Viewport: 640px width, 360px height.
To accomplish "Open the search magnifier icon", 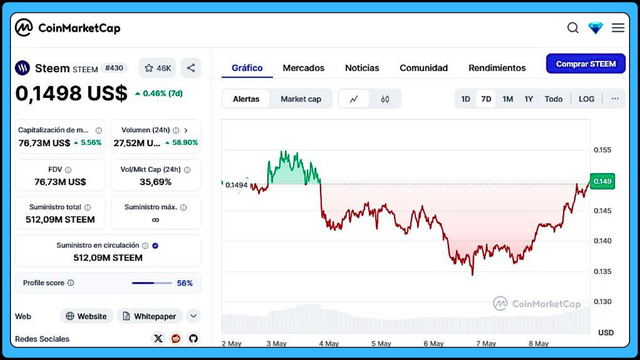I will (573, 28).
